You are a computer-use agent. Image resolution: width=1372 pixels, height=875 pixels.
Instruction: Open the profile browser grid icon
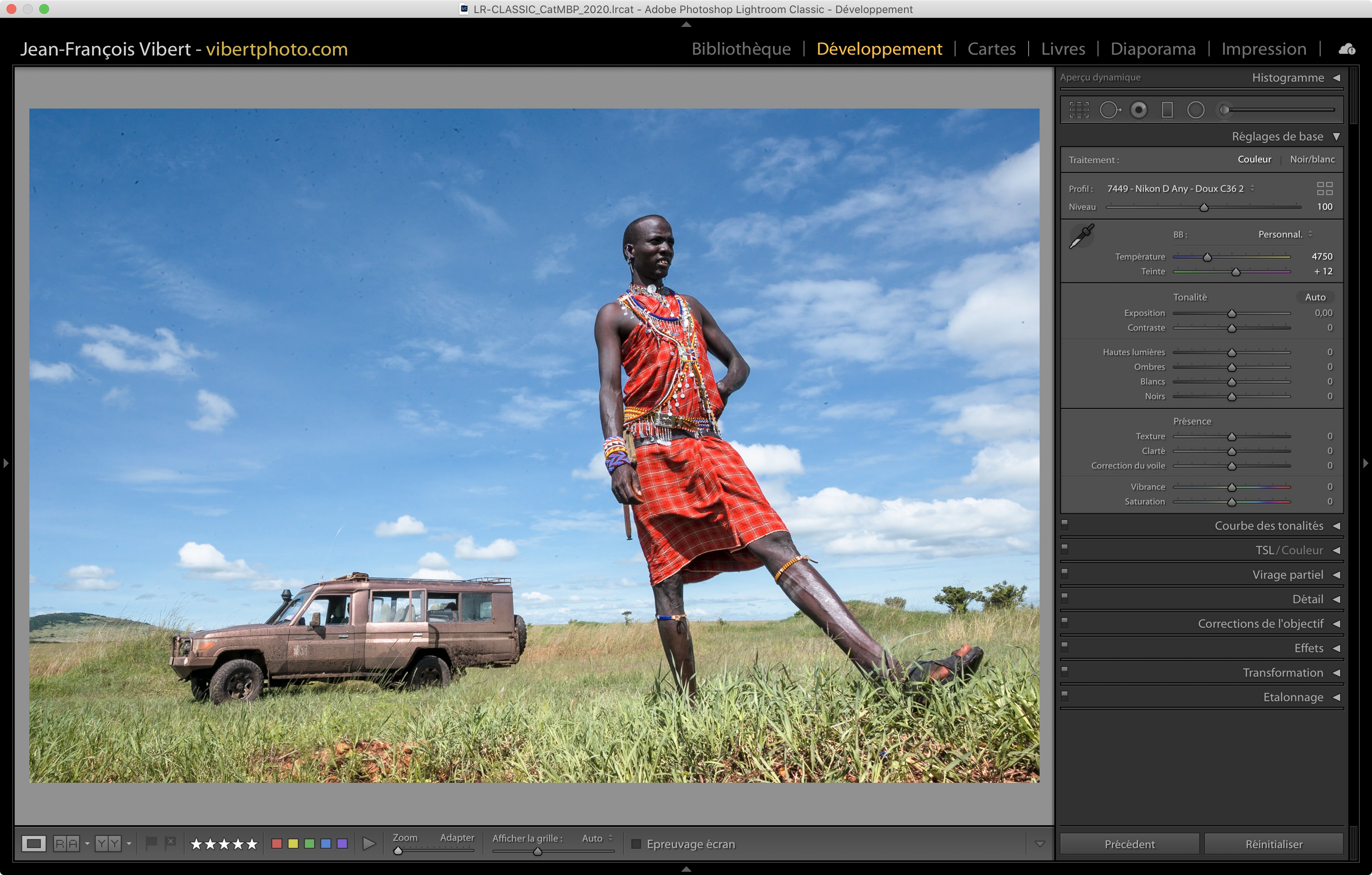point(1324,189)
